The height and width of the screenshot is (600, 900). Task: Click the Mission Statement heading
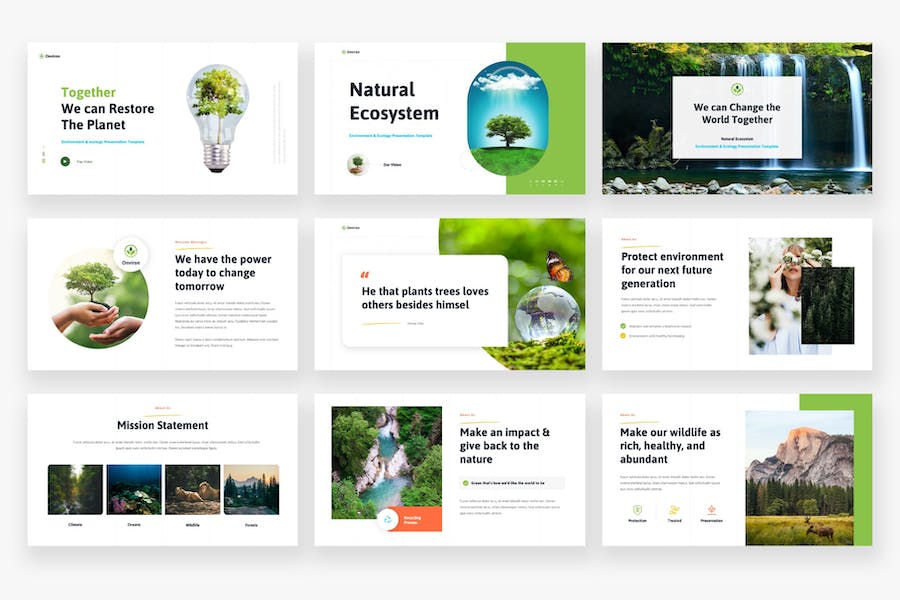click(162, 425)
